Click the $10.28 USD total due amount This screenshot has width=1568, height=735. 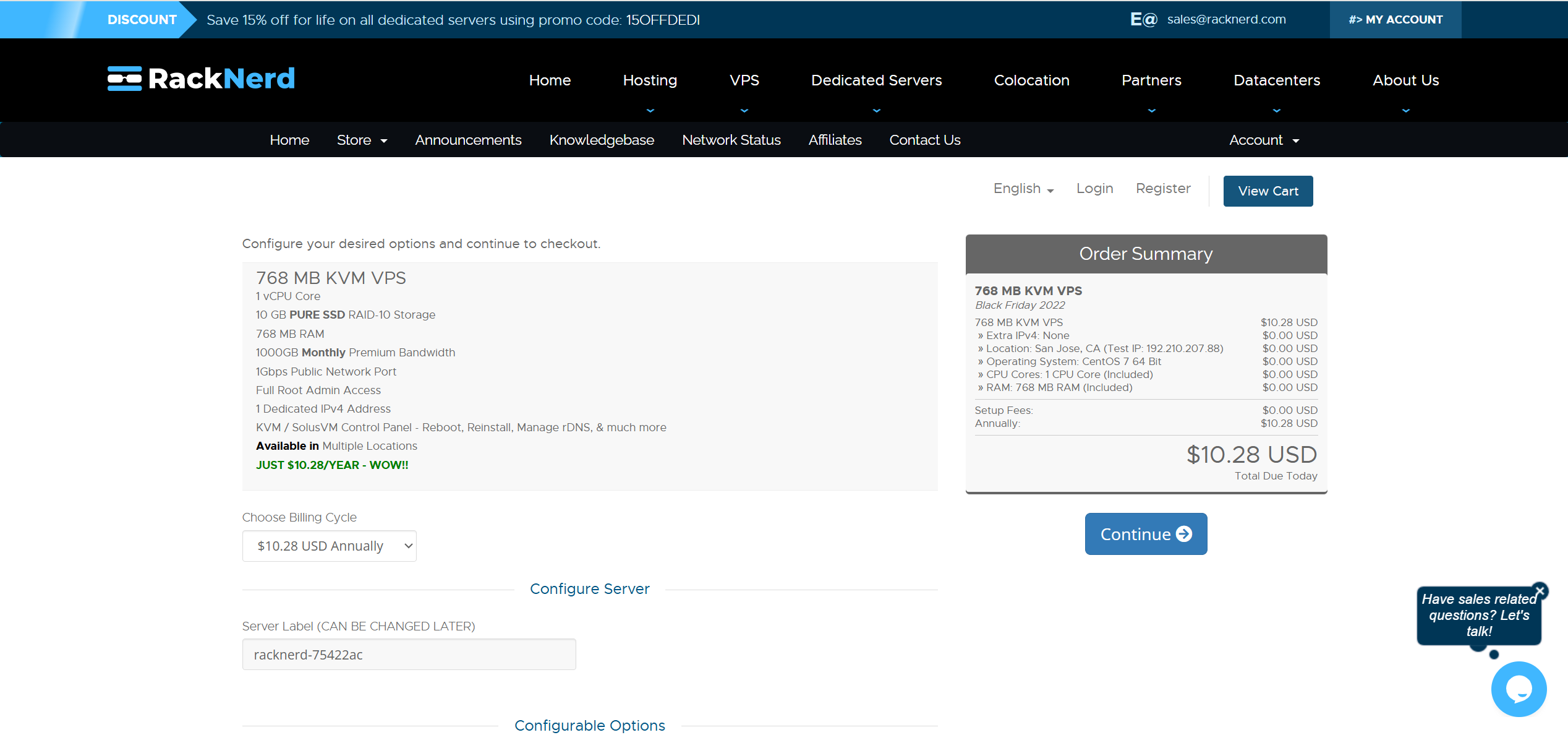pos(1251,455)
